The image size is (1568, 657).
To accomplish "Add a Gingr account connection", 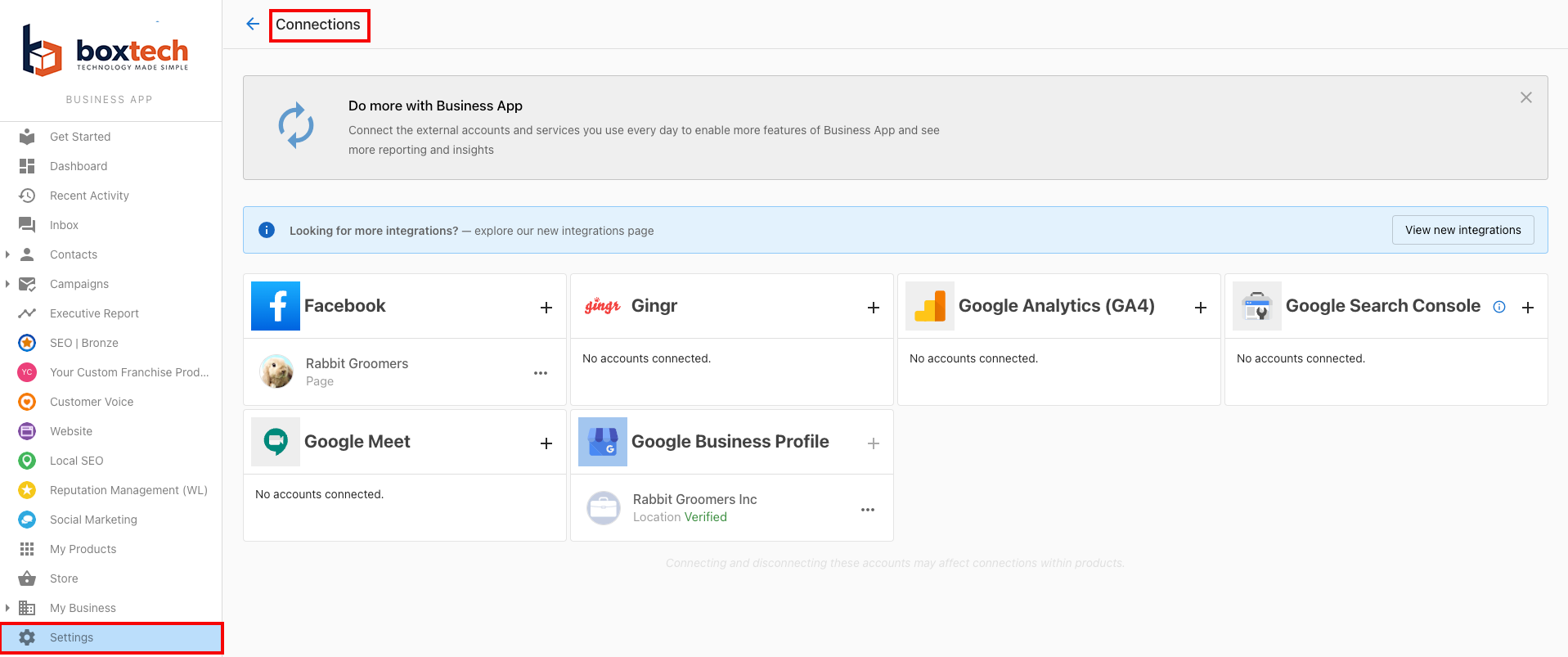I will (874, 308).
